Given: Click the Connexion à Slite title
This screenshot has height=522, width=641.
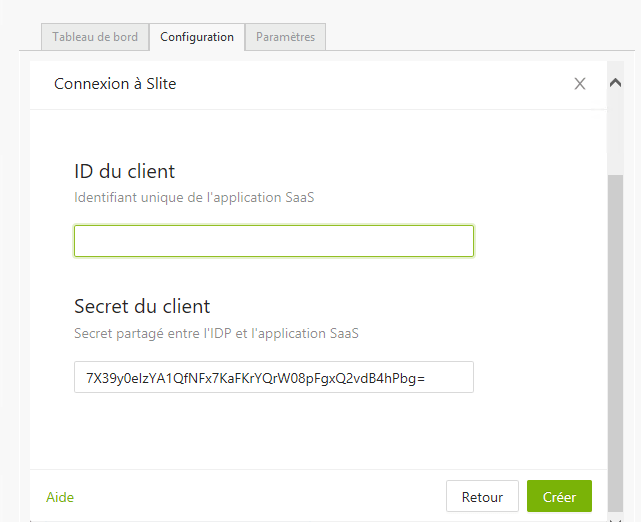Looking at the screenshot, I should (x=115, y=84).
